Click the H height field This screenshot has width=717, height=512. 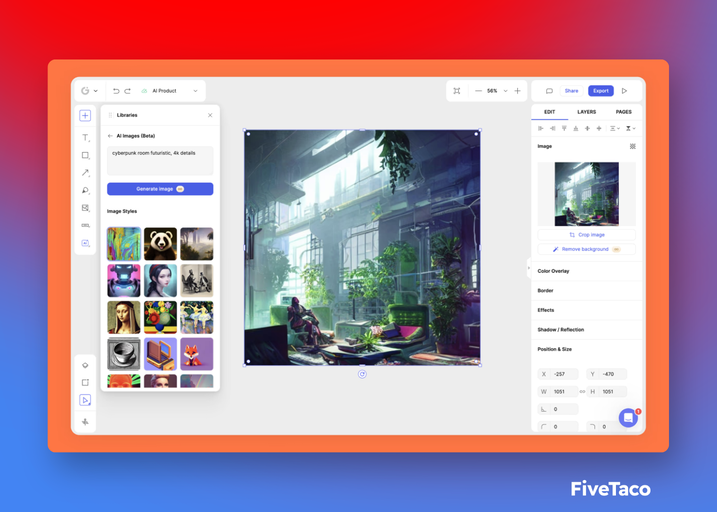click(x=607, y=392)
